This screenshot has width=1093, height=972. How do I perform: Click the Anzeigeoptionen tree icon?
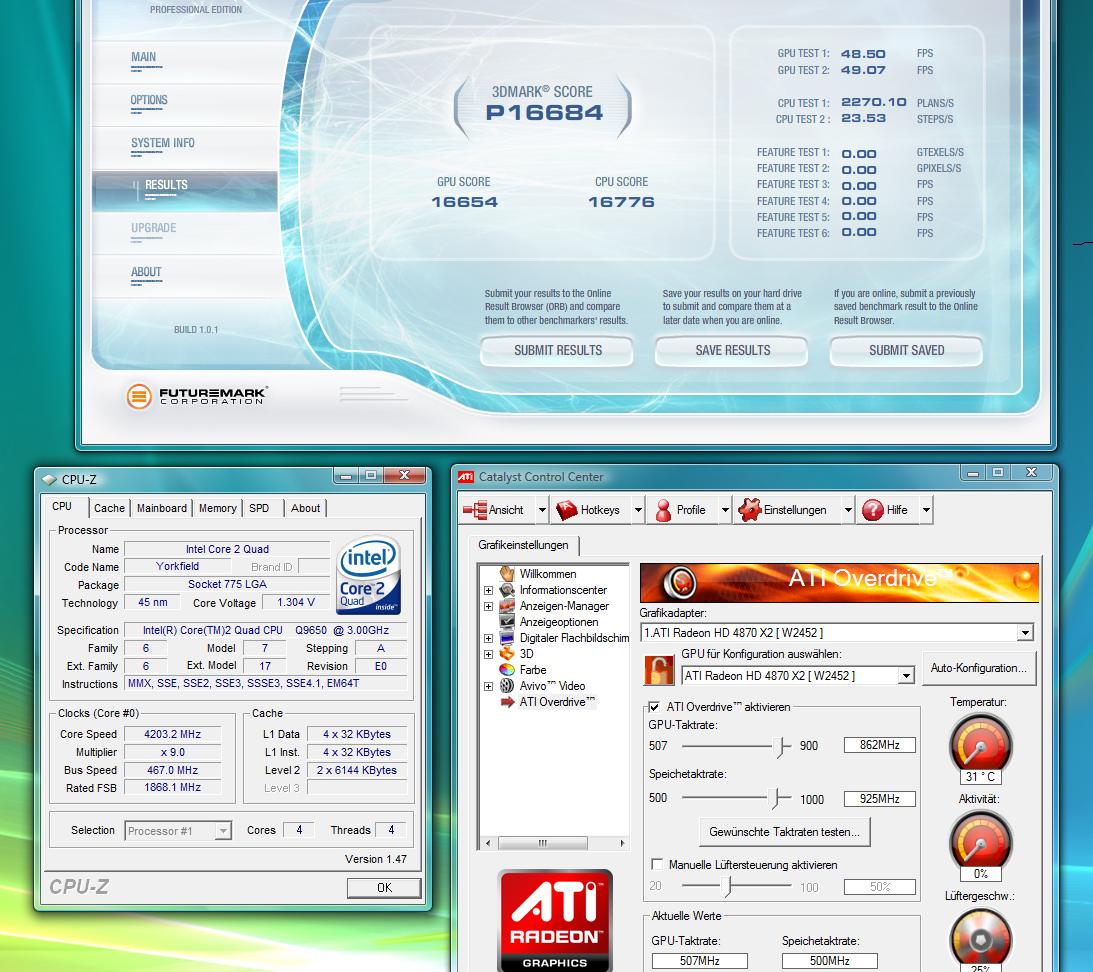click(x=507, y=622)
